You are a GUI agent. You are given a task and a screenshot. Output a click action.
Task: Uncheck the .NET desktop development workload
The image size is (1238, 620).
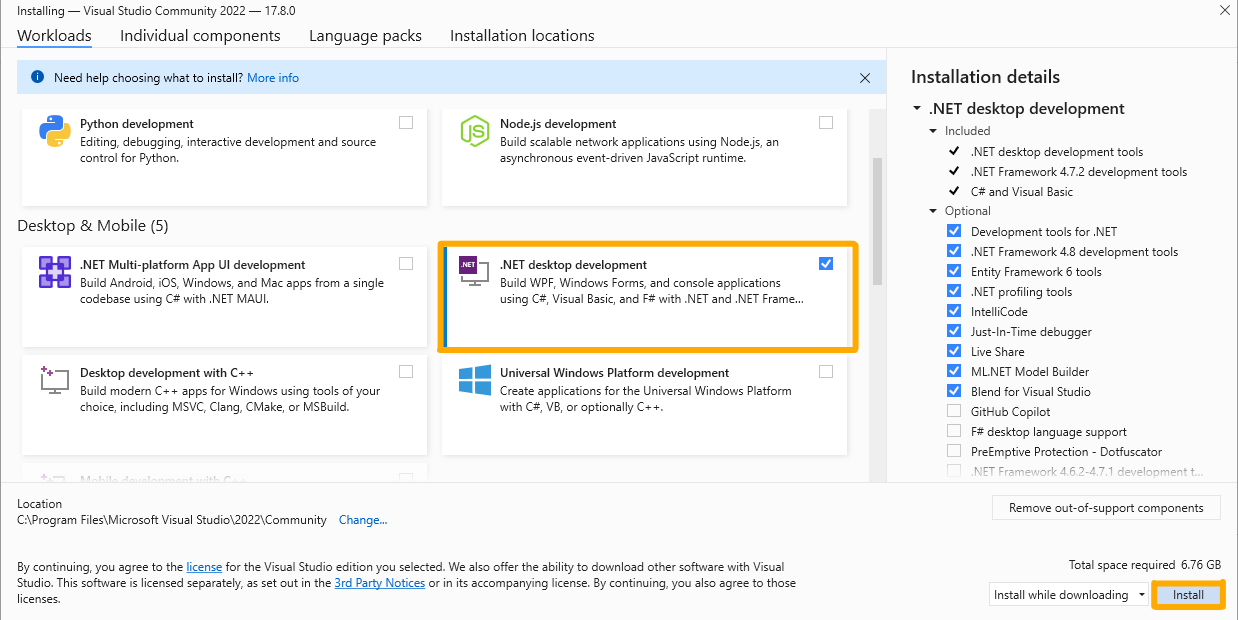click(x=826, y=264)
